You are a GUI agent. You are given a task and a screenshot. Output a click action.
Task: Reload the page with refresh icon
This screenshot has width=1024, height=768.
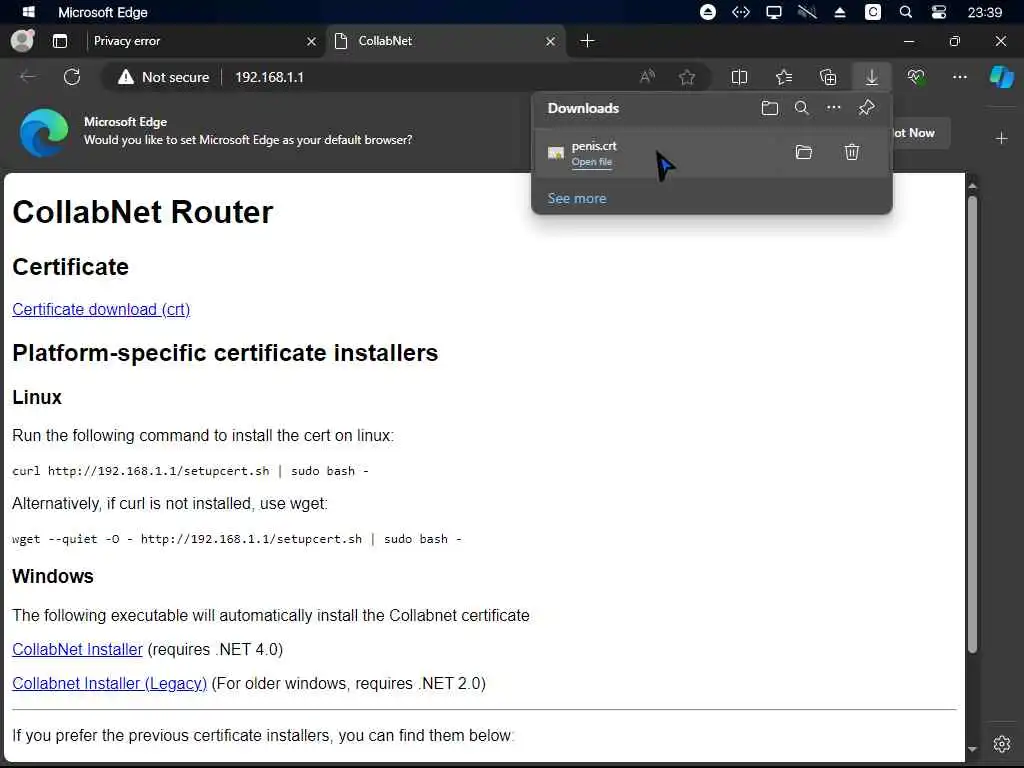click(72, 77)
